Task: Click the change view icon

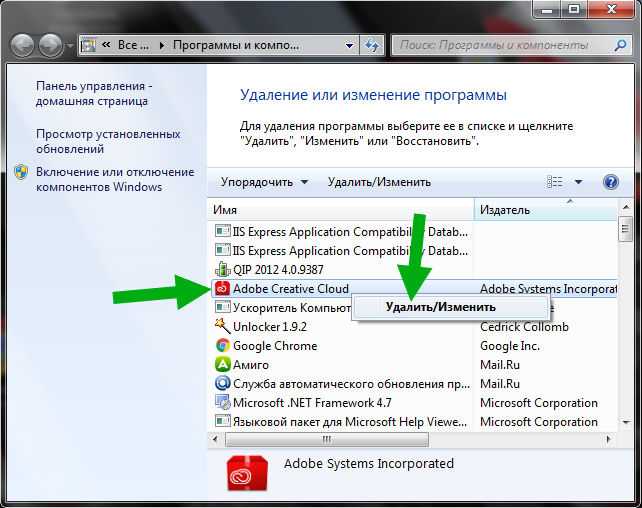Action: pos(555,181)
